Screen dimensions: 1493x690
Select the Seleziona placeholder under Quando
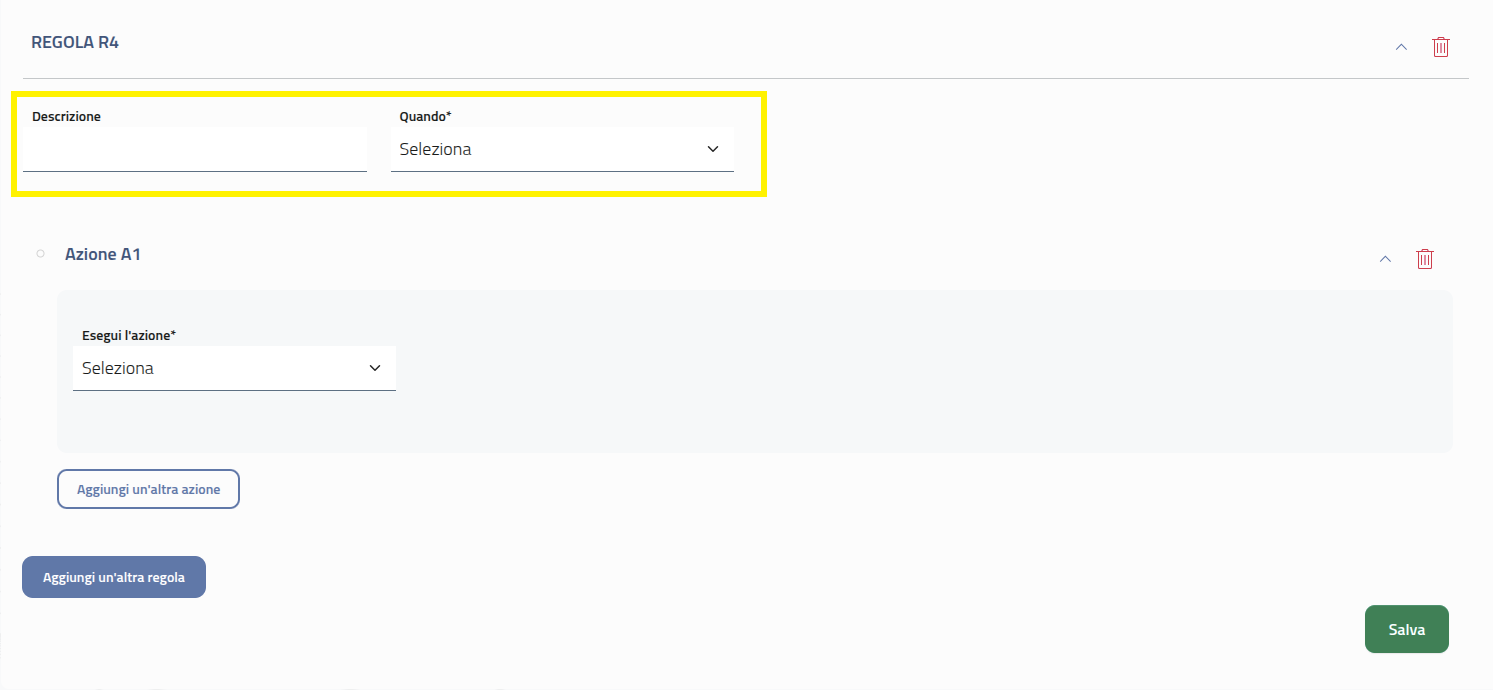(x=435, y=150)
